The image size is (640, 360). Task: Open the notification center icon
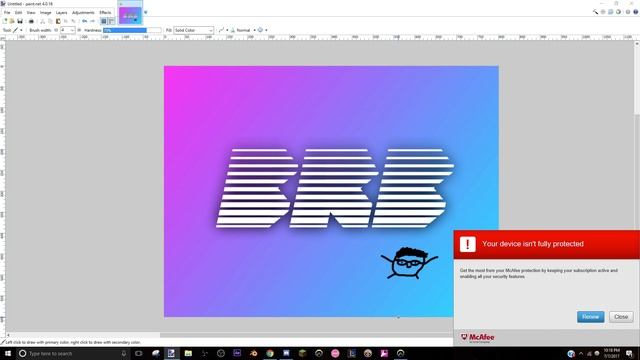tap(629, 353)
